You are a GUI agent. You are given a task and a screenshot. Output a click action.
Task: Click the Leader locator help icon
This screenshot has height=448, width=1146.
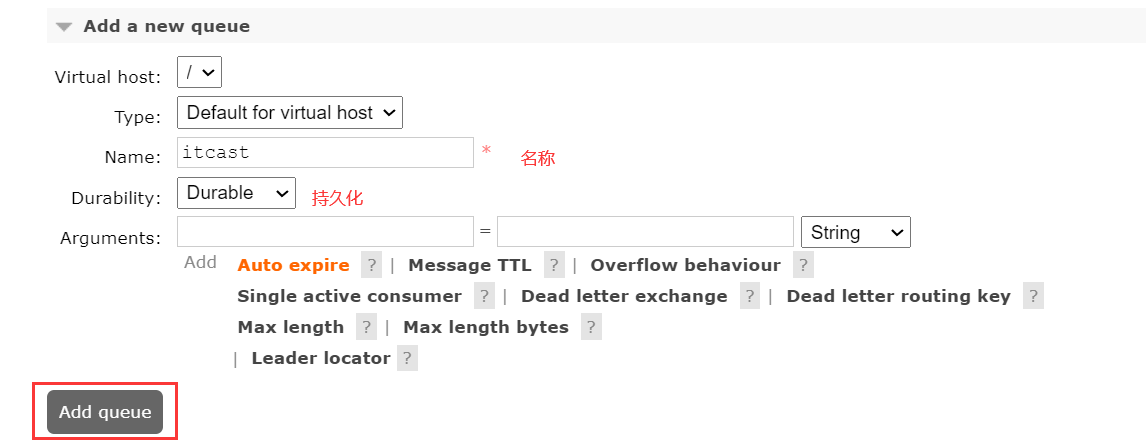406,358
